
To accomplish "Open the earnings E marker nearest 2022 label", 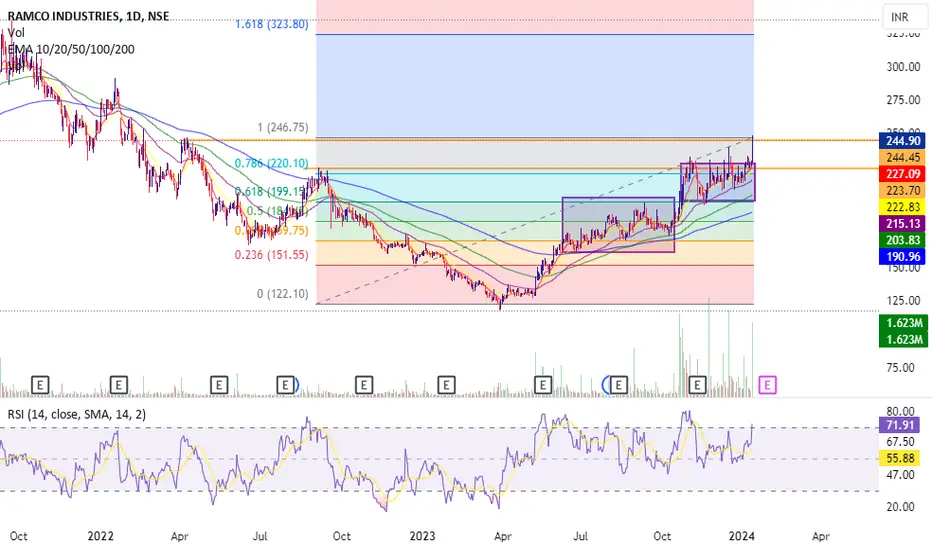I will pyautogui.click(x=118, y=385).
